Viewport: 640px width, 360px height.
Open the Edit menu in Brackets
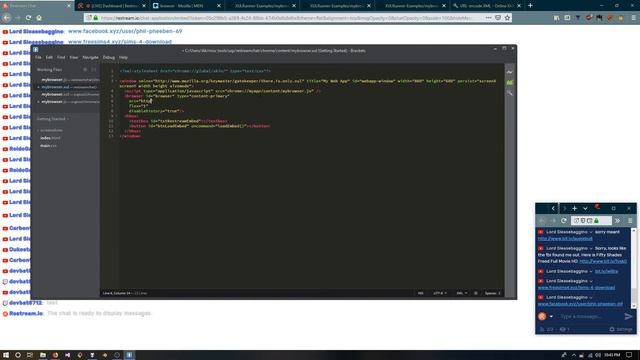49,58
